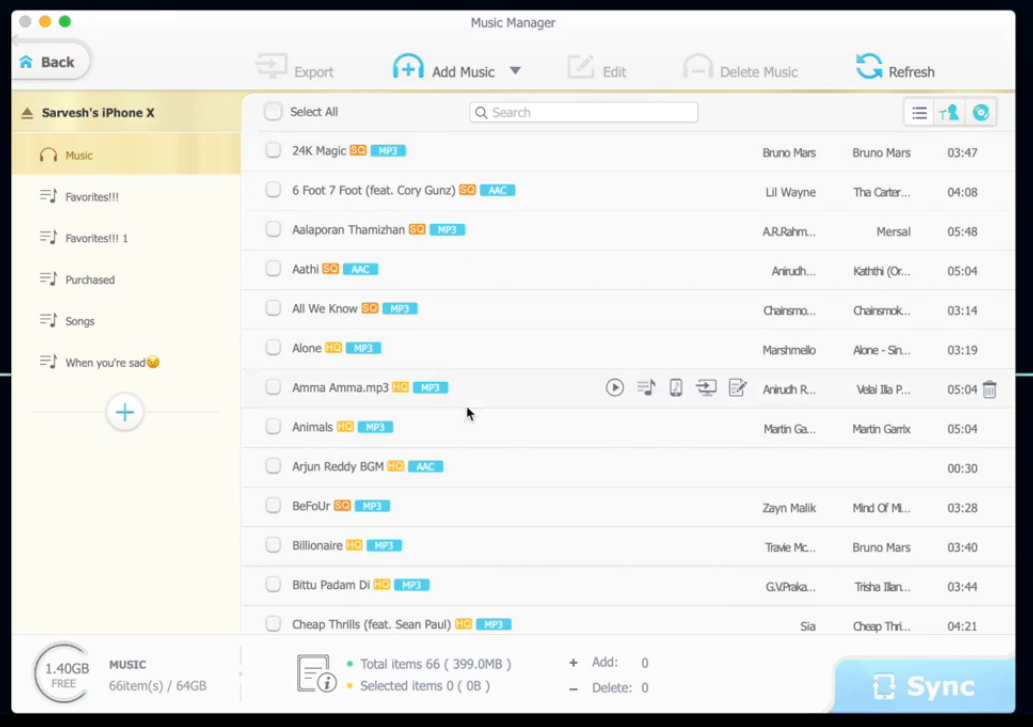Check the Alone song checkbox
Screen dimensions: 1033x727
tap(273, 348)
